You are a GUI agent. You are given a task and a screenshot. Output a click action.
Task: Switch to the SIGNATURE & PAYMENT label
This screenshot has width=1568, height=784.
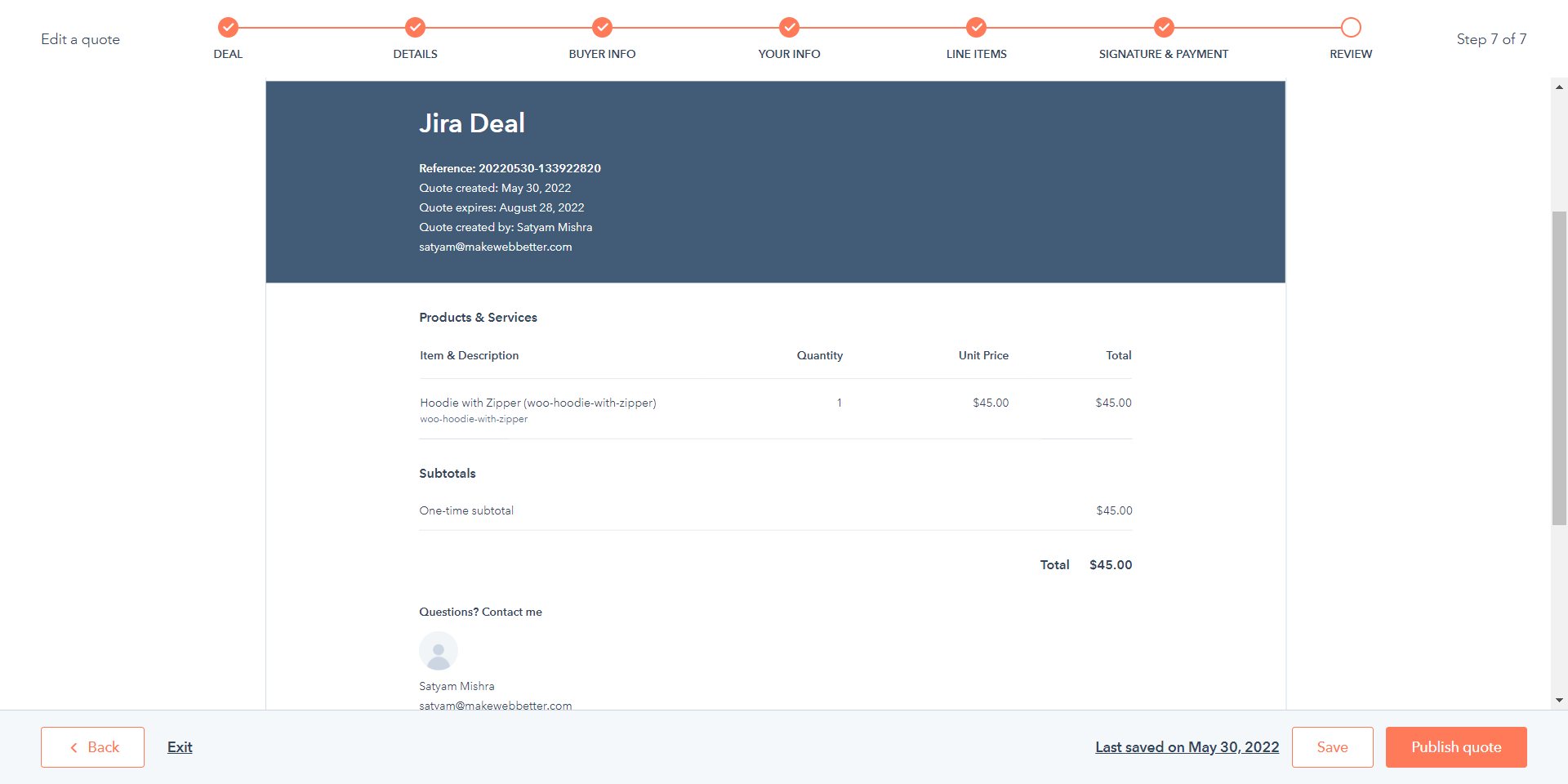tap(1163, 54)
